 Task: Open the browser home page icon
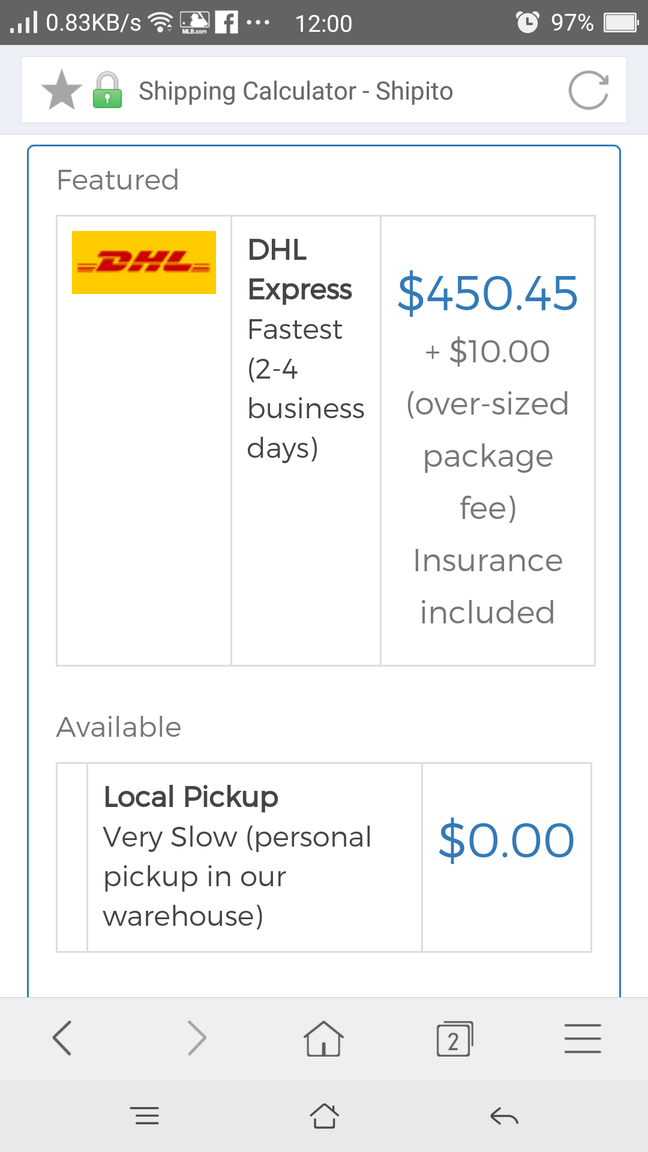[x=323, y=1039]
